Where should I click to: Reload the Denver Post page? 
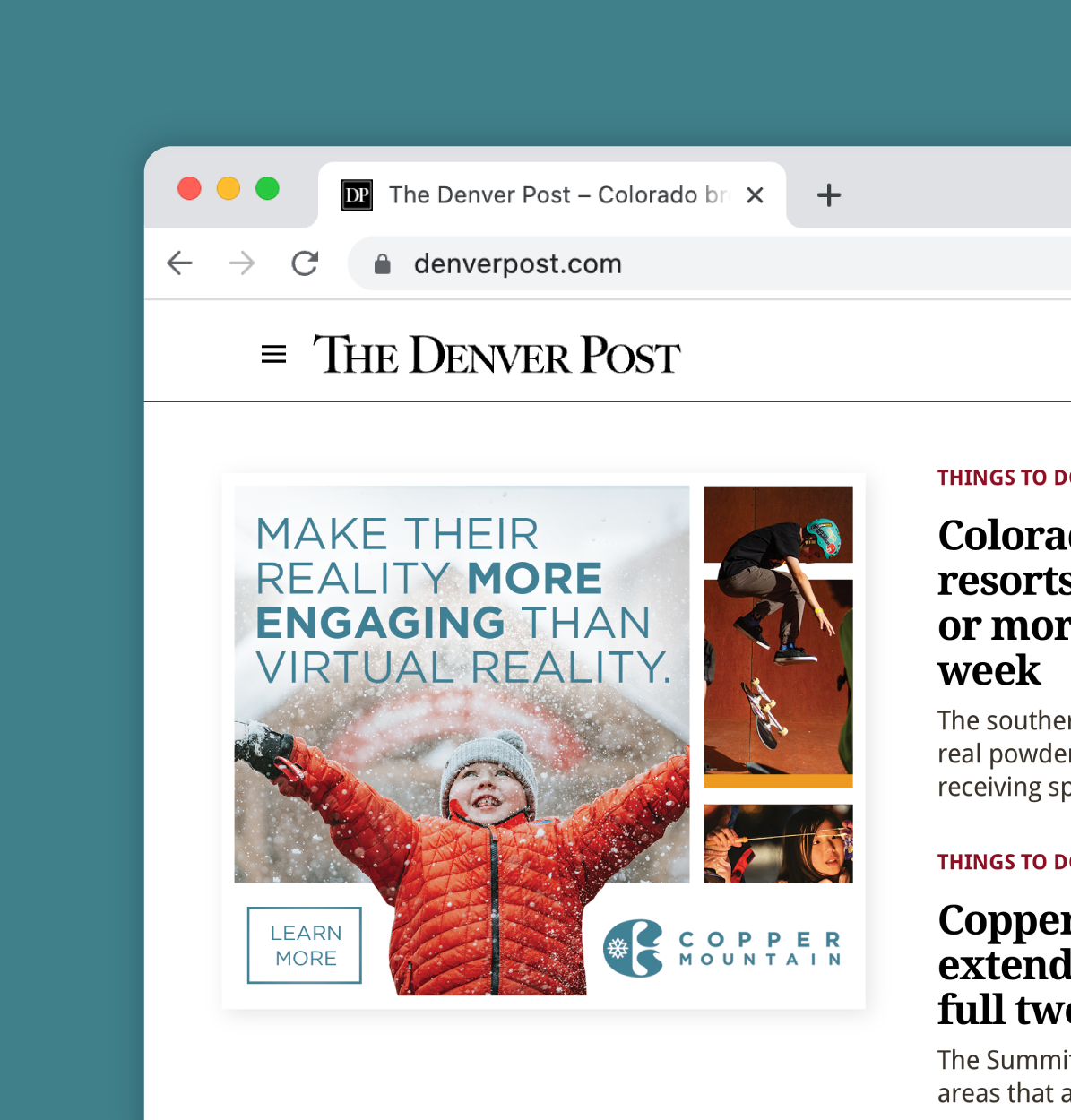(x=305, y=263)
